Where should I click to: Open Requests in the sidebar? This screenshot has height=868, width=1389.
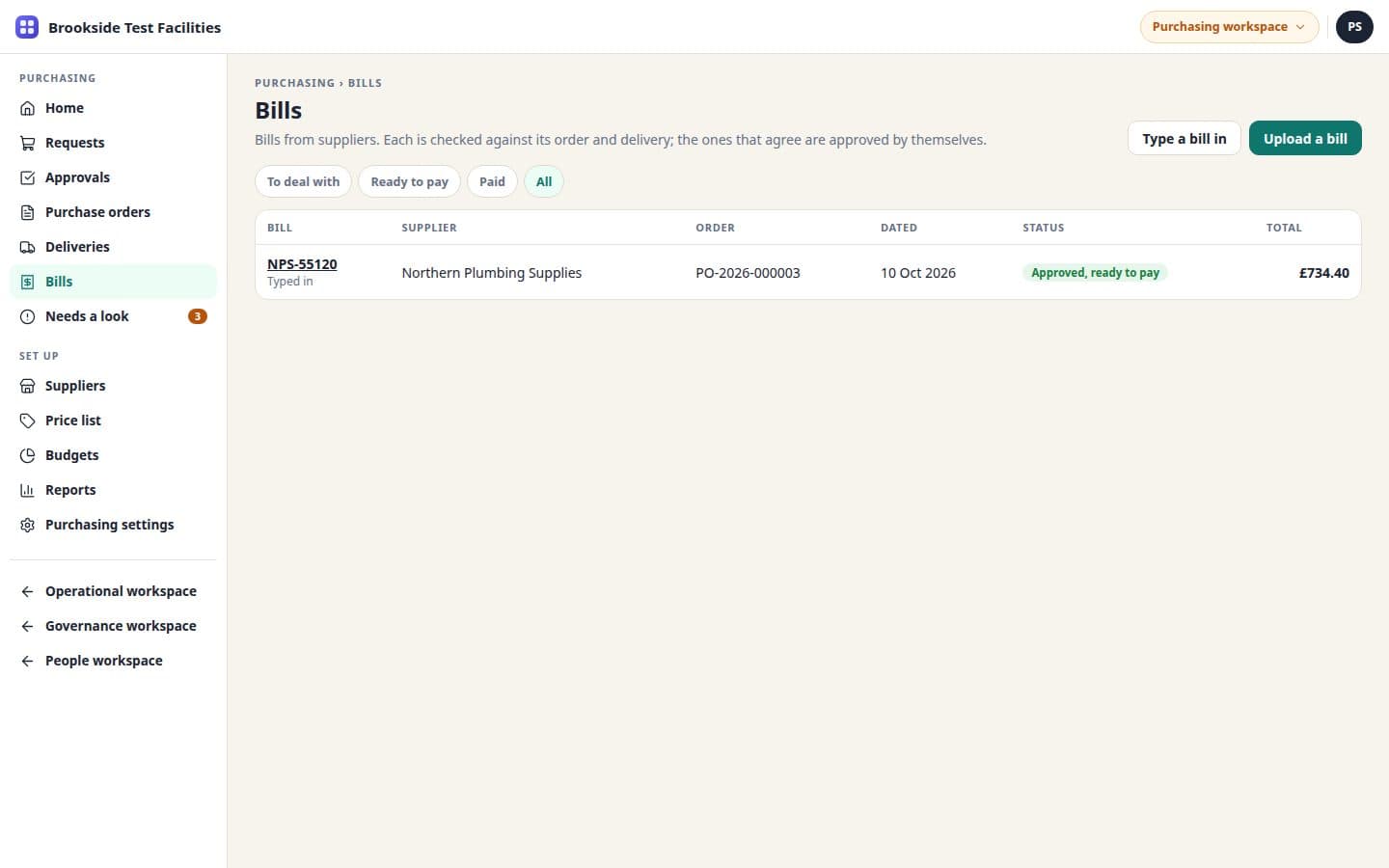(113, 143)
